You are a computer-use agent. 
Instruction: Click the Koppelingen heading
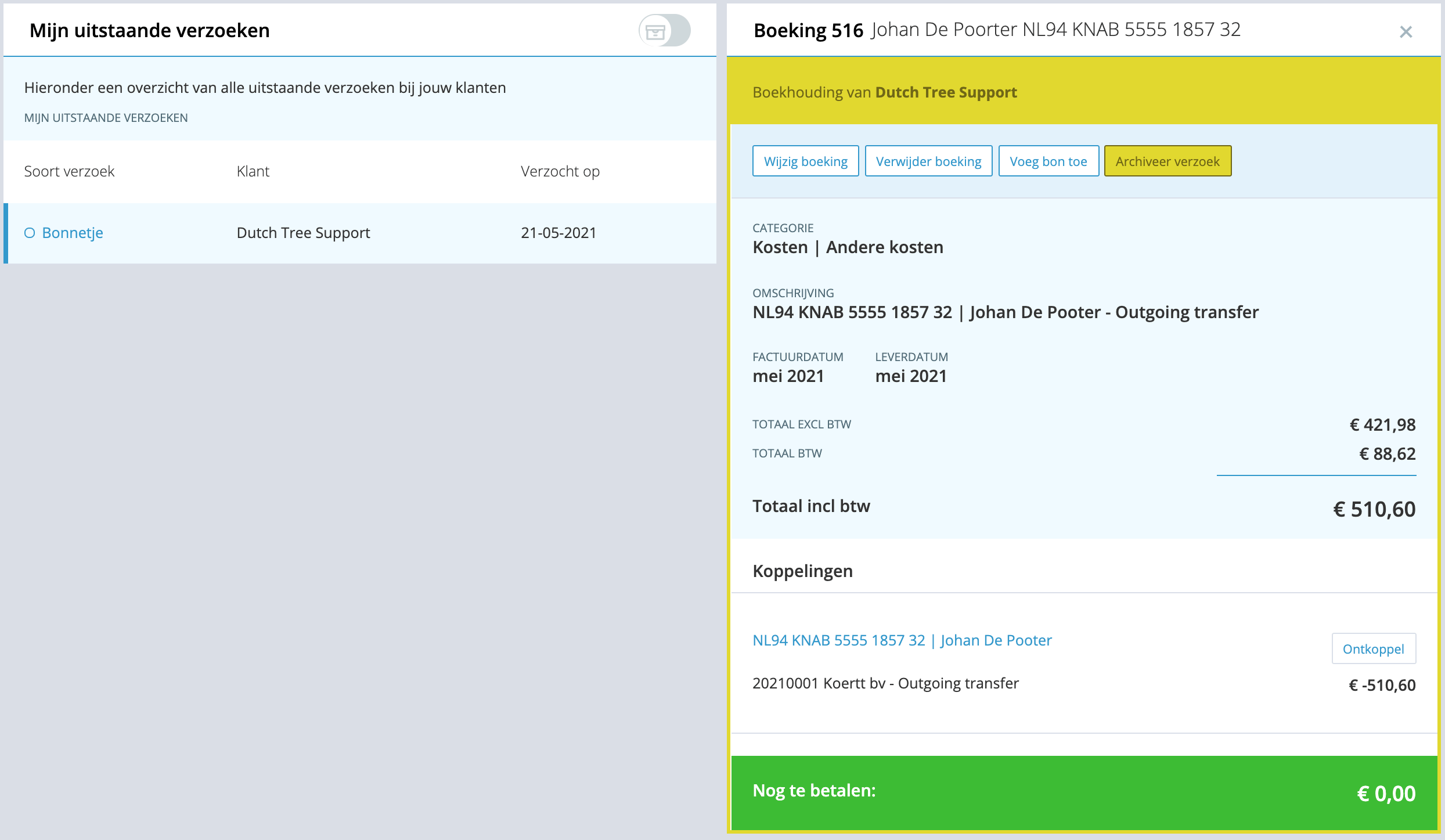pyautogui.click(x=802, y=571)
